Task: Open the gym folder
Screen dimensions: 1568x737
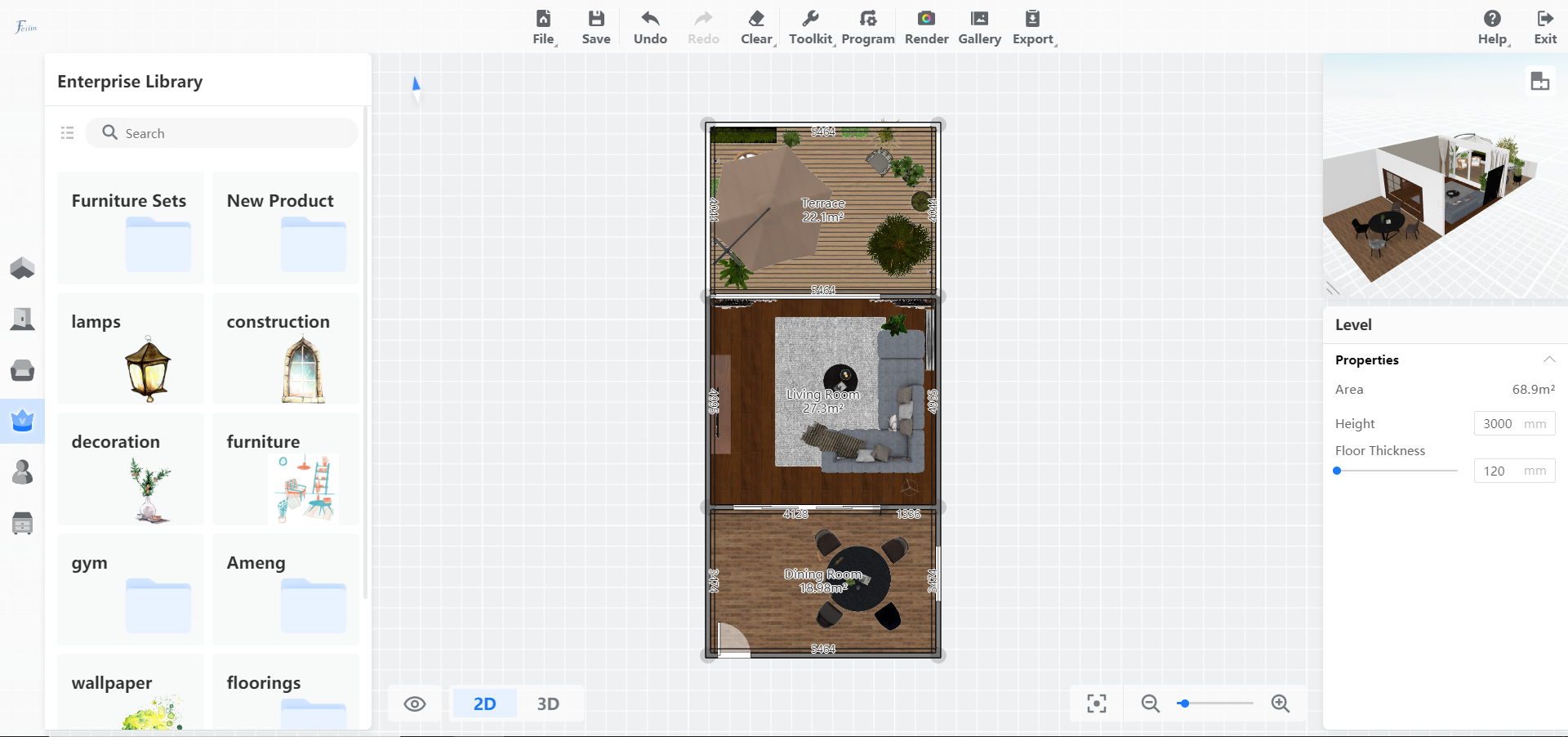Action: (131, 589)
